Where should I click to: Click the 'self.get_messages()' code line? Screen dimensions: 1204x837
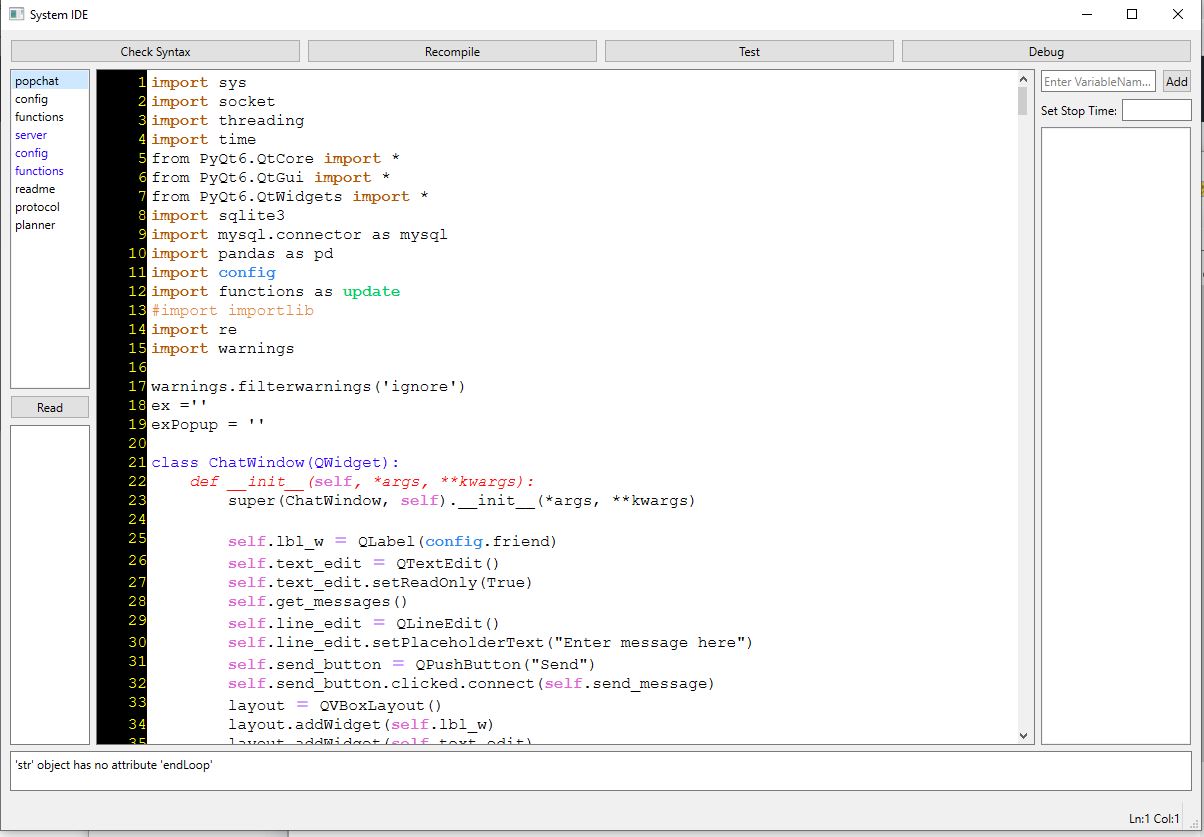click(x=318, y=602)
